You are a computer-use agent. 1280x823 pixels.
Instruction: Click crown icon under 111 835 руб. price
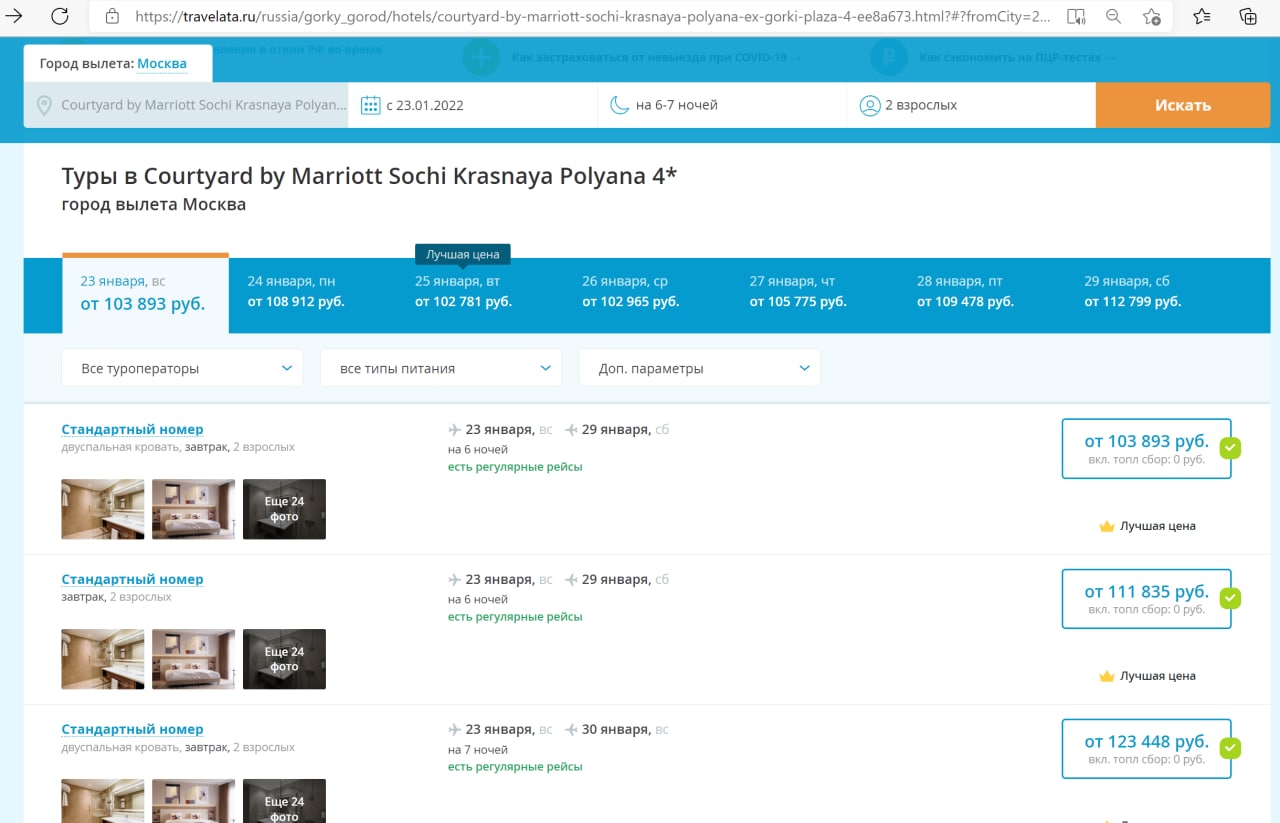click(1107, 676)
